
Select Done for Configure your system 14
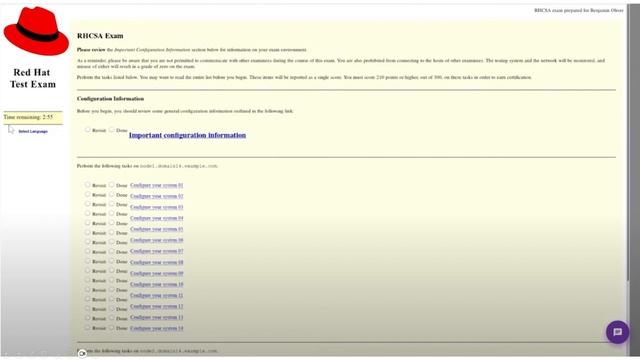pos(111,309)
